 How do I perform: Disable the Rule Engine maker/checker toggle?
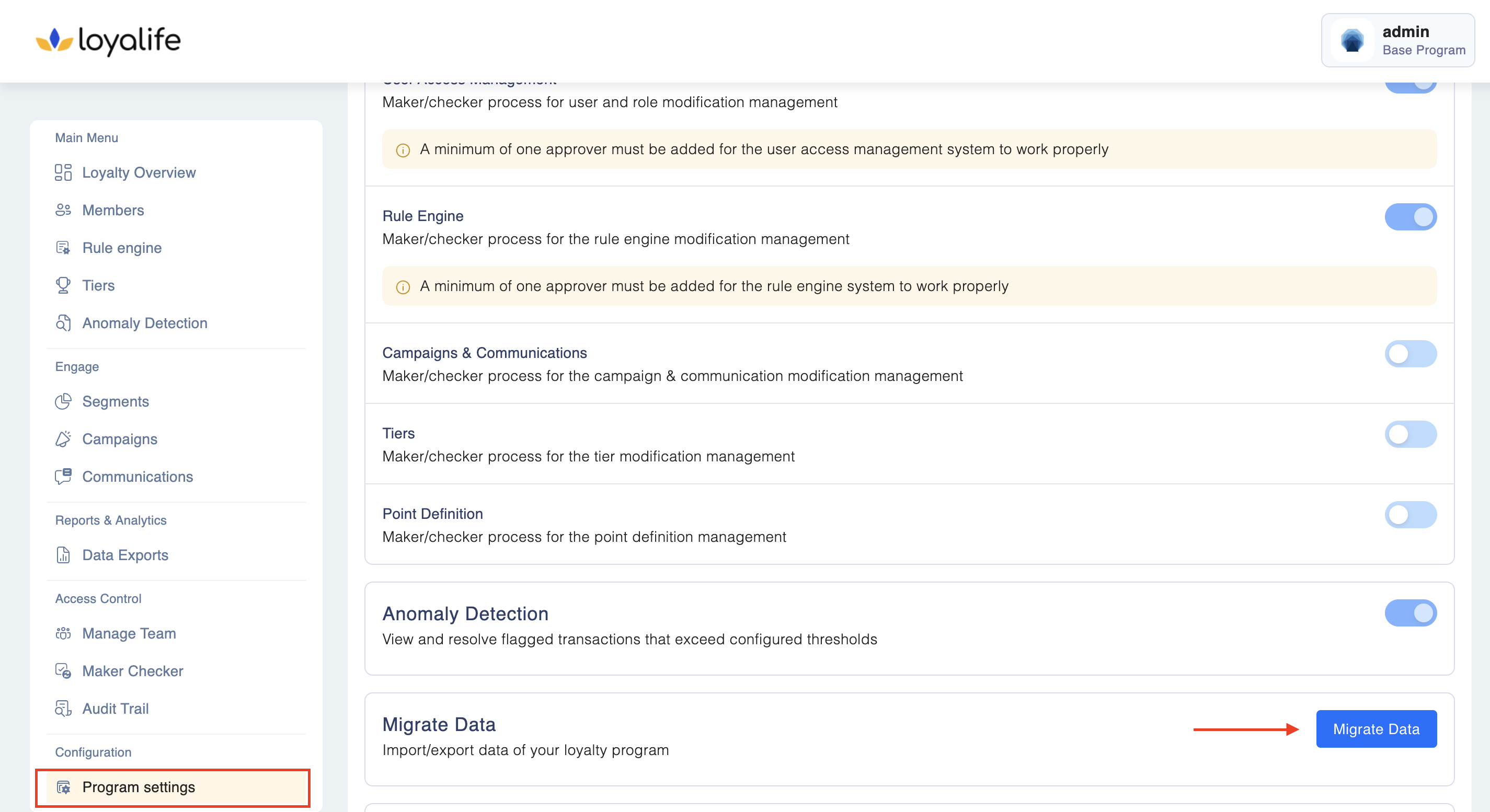pyautogui.click(x=1410, y=217)
